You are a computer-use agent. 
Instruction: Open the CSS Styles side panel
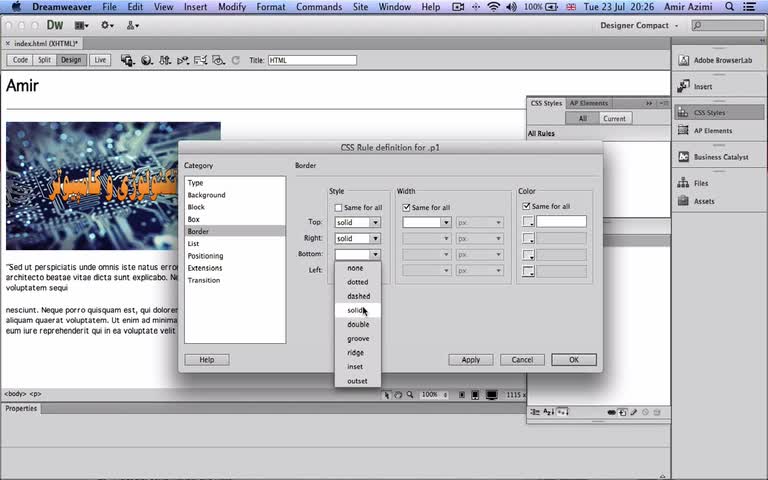click(718, 112)
